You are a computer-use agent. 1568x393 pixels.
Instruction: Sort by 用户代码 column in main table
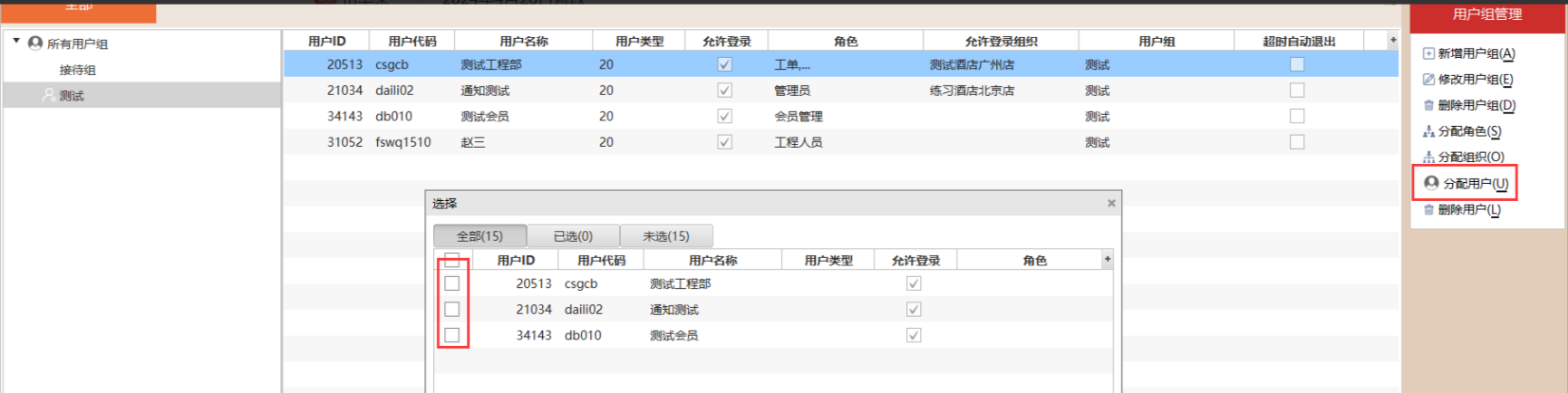tap(412, 41)
